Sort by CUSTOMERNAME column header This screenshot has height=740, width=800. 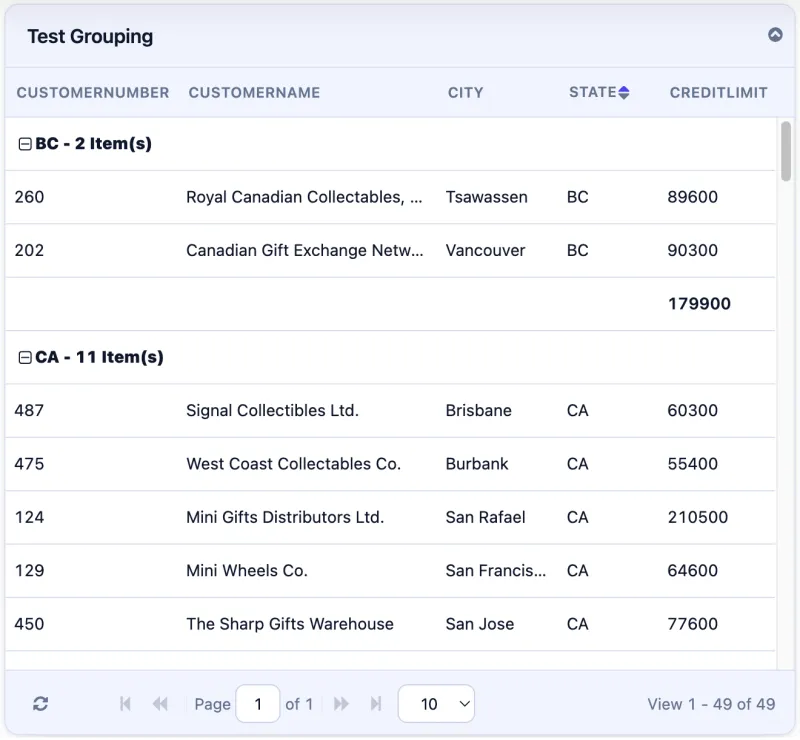tap(254, 92)
